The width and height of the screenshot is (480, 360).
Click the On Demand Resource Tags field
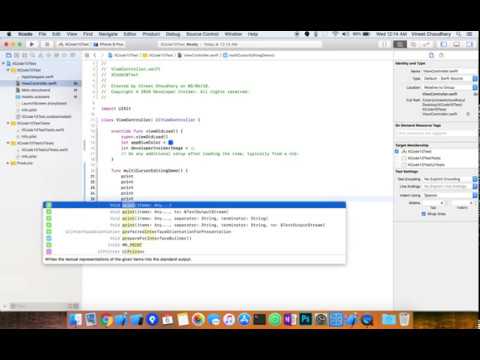click(436, 133)
